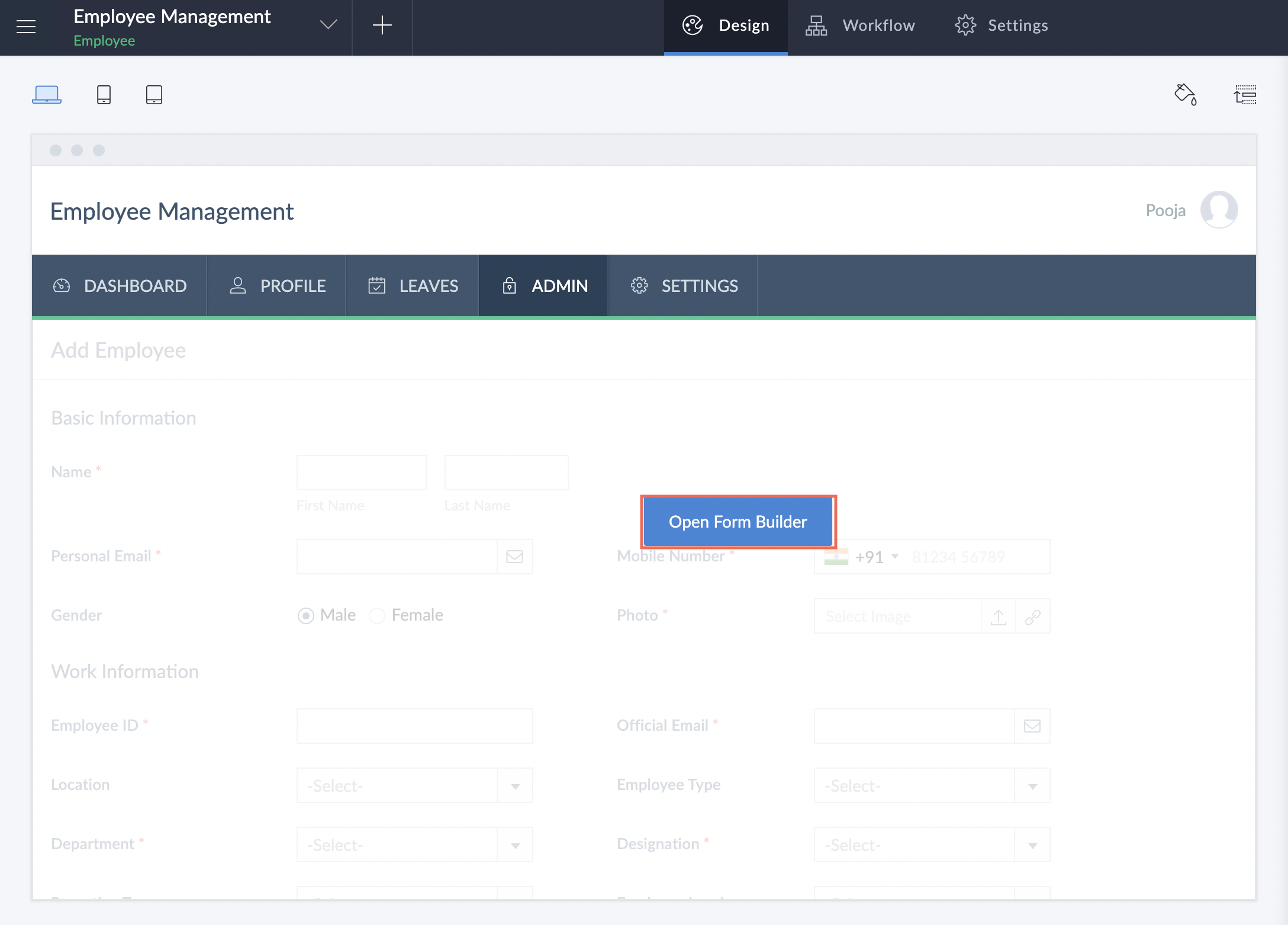Viewport: 1288px width, 925px height.
Task: Open the menu layout editor icon
Action: pos(1245,95)
